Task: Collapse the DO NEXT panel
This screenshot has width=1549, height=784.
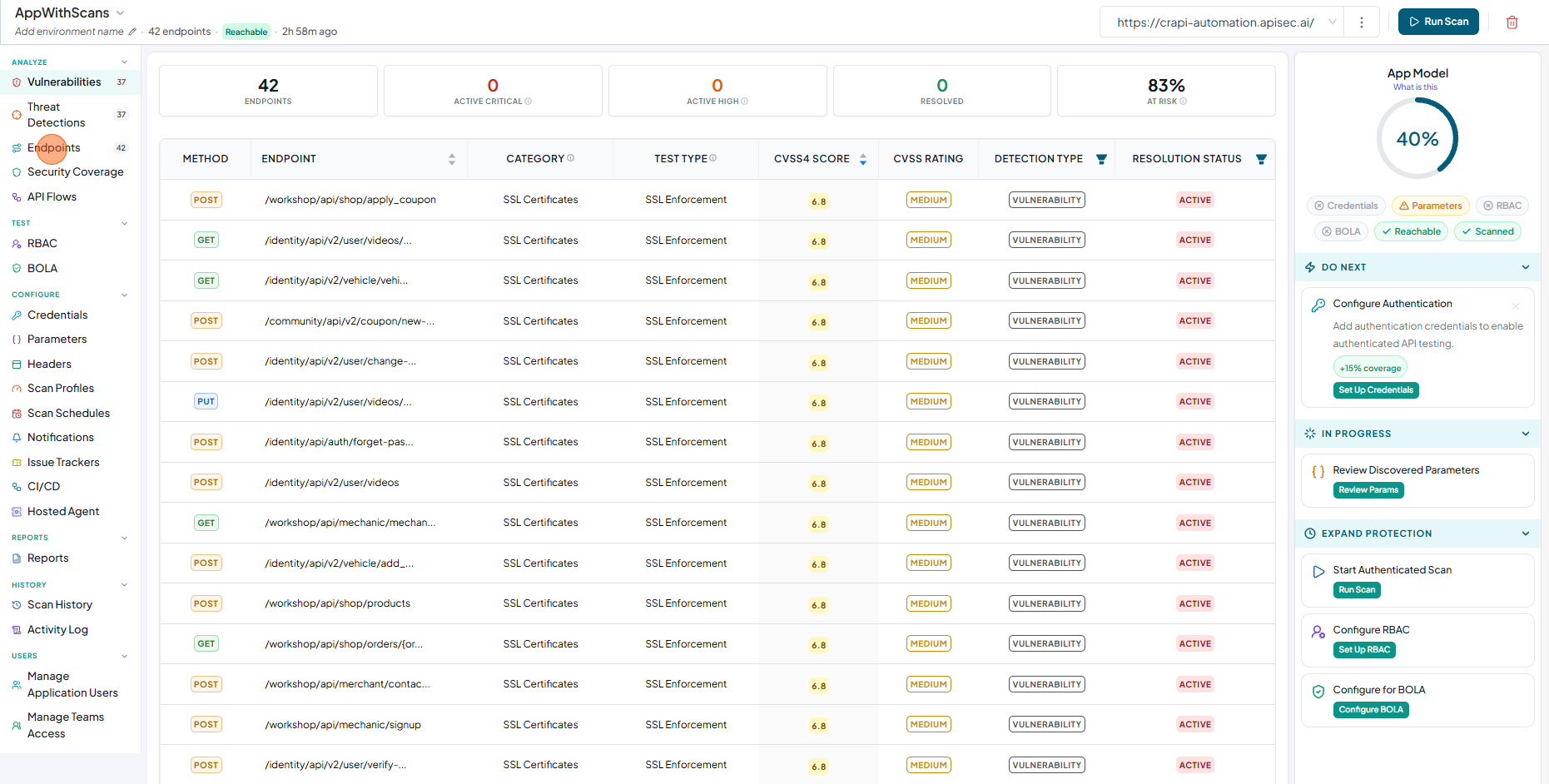Action: 1526,267
